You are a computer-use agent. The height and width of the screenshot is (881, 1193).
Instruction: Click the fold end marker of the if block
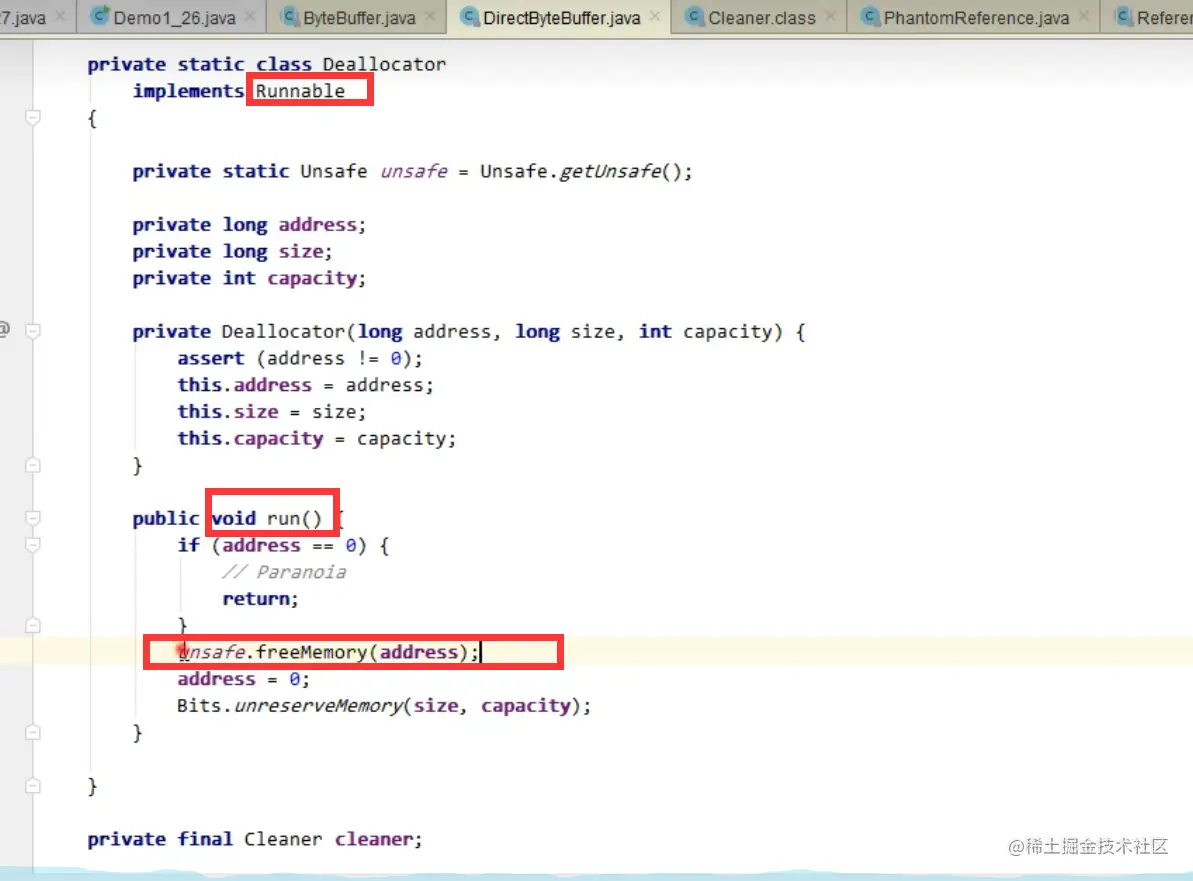[x=33, y=625]
